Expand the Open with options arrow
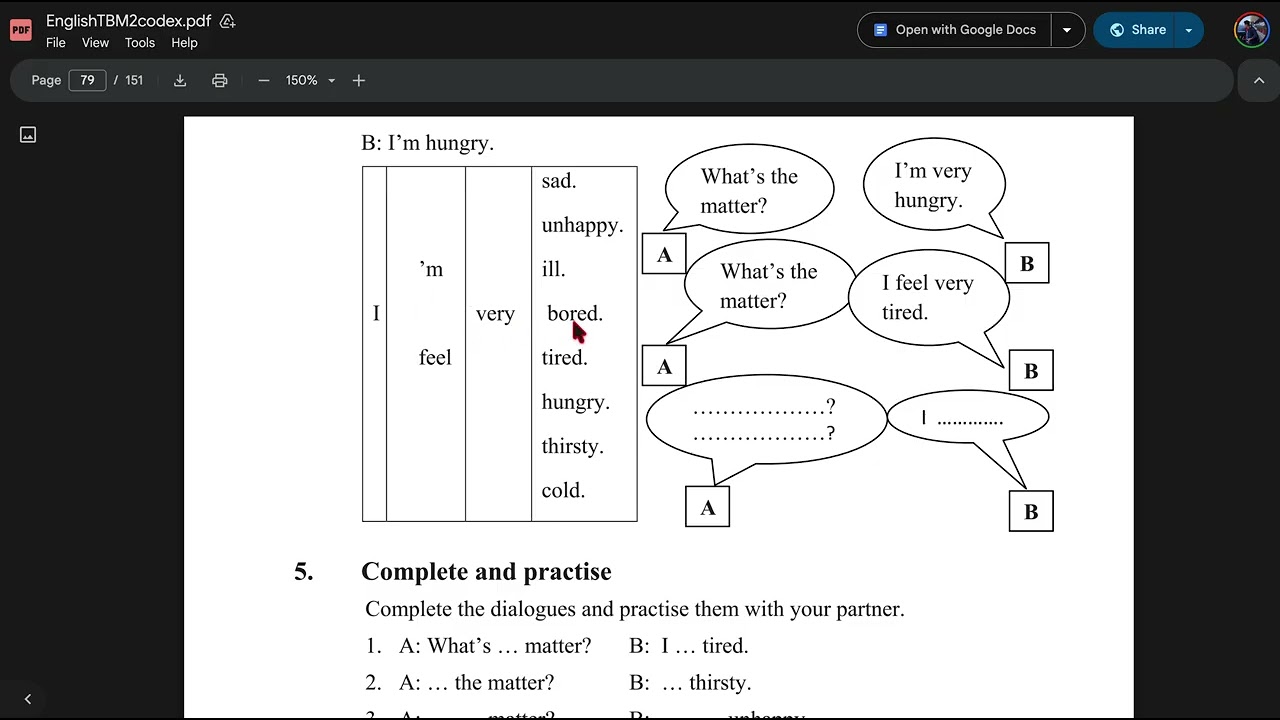 (x=1067, y=30)
